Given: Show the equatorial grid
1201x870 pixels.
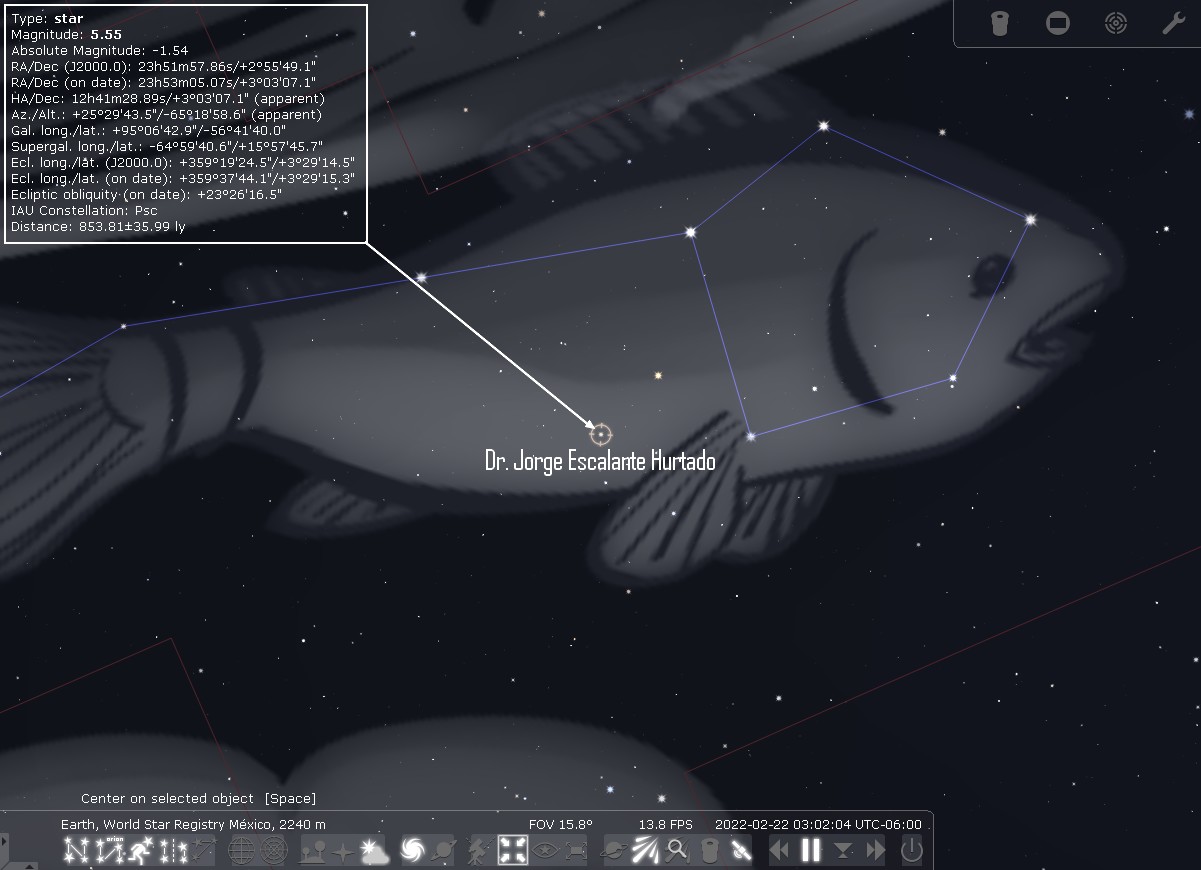Looking at the screenshot, I should coord(241,851).
